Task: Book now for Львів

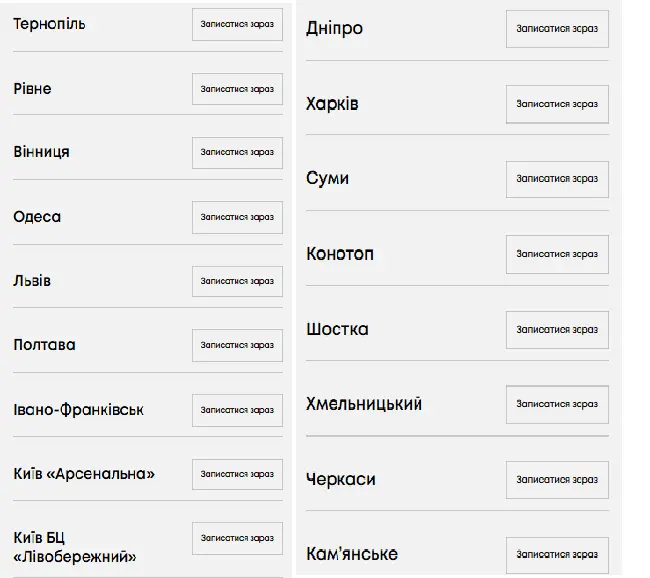Action: point(237,281)
